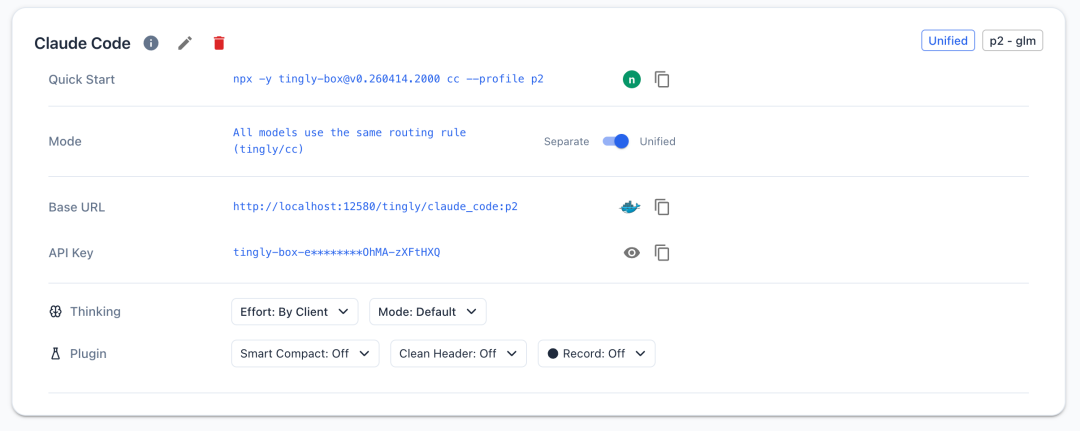
Task: Open the Clean Header: Off dropdown
Action: tap(459, 353)
